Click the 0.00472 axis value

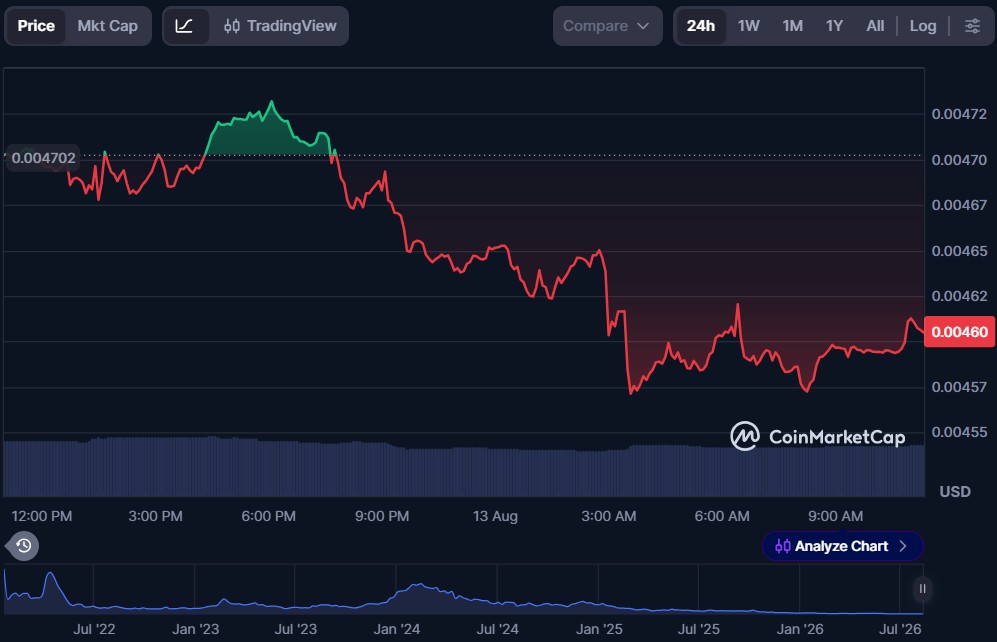959,114
